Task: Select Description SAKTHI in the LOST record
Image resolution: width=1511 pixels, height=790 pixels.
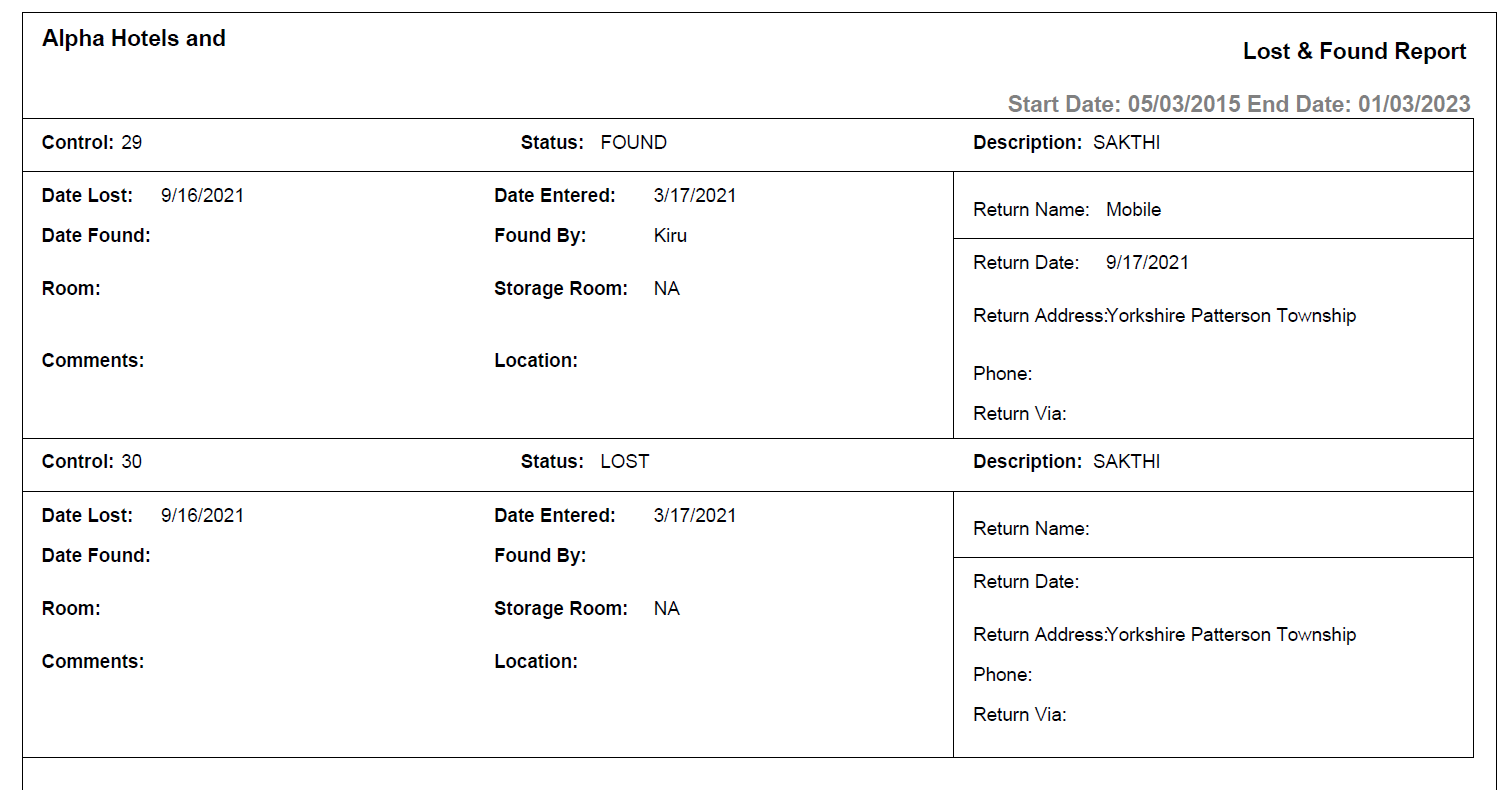Action: pyautogui.click(x=1126, y=462)
